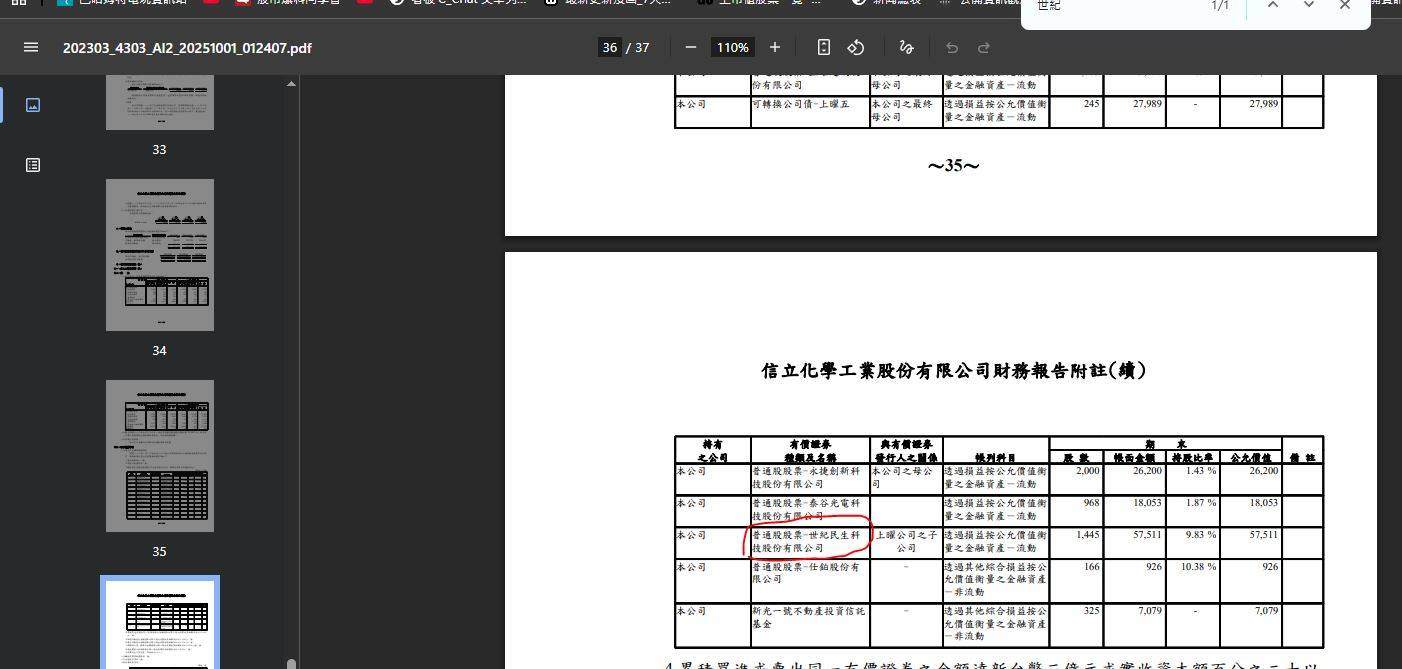The height and width of the screenshot is (669, 1402).
Task: Close the find bar
Action: pyautogui.click(x=1344, y=7)
